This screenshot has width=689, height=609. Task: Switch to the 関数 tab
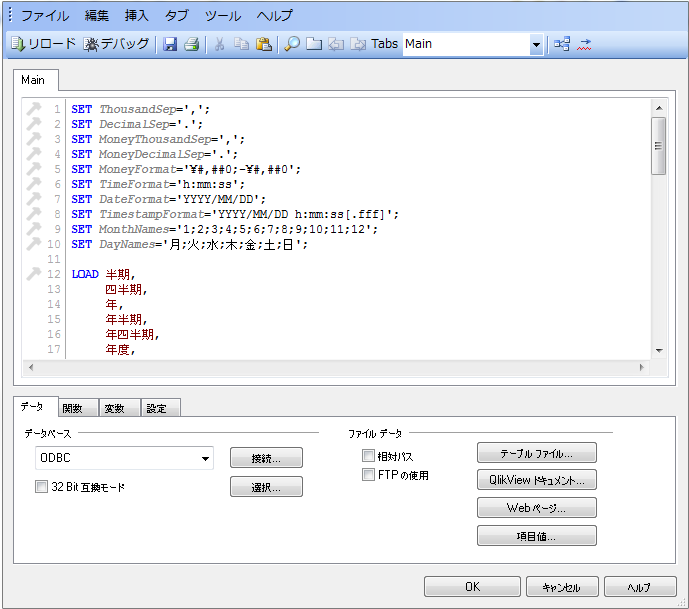(x=78, y=408)
